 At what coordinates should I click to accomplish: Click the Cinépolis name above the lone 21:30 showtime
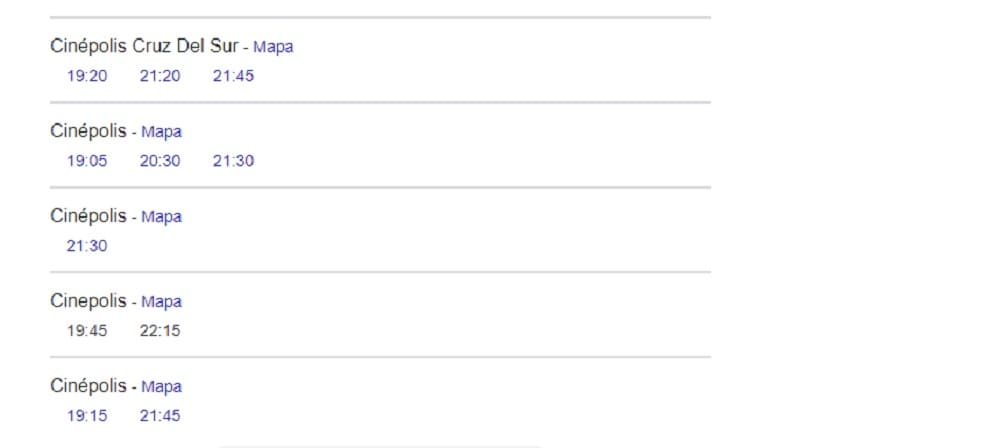[88, 216]
